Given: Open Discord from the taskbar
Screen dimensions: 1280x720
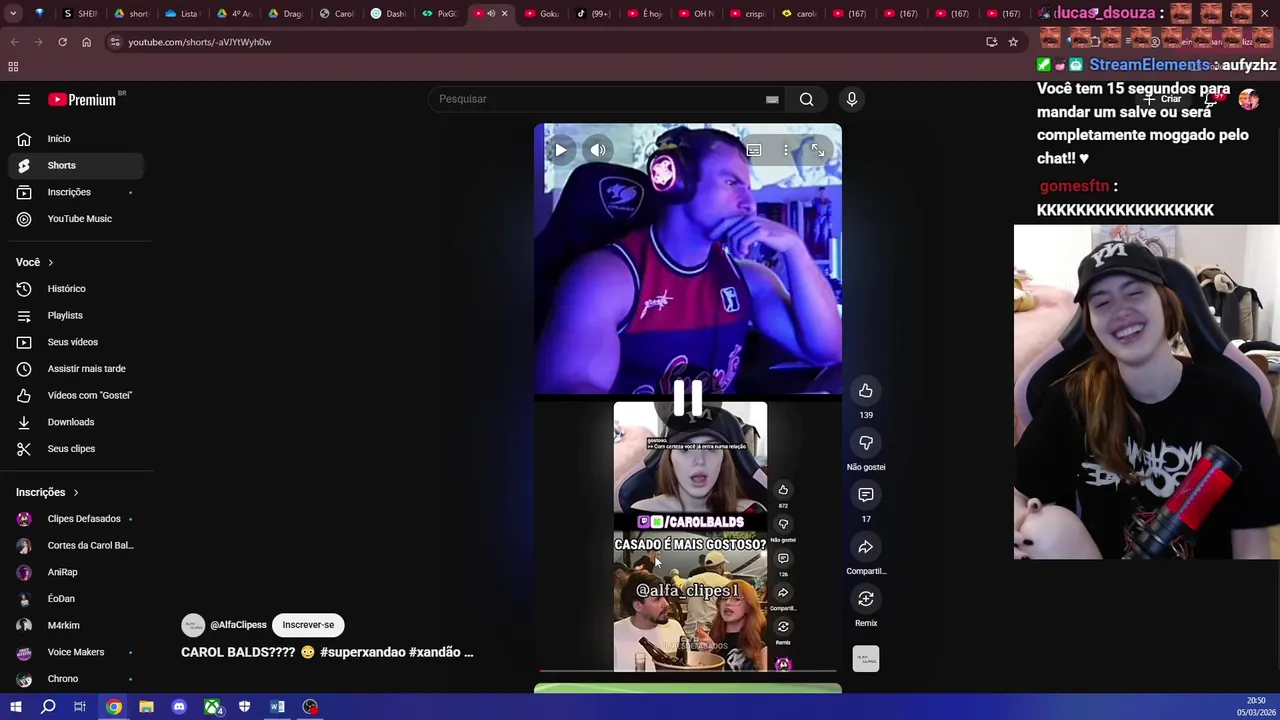Looking at the screenshot, I should [179, 707].
